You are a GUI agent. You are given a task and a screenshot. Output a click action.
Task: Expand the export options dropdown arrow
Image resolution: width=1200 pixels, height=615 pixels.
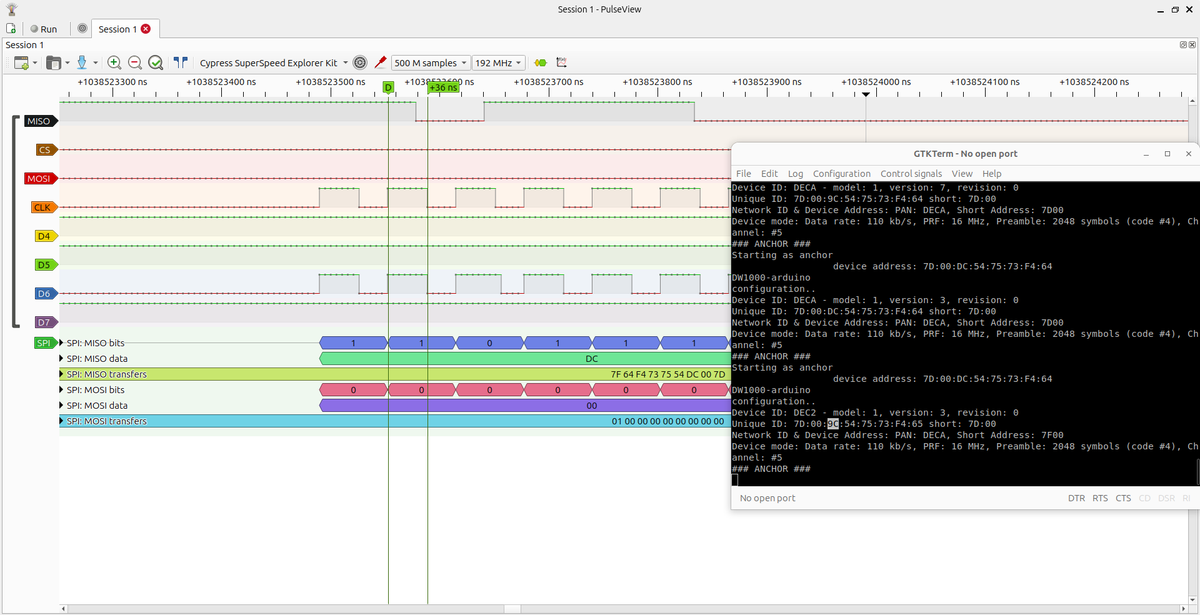[x=96, y=62]
